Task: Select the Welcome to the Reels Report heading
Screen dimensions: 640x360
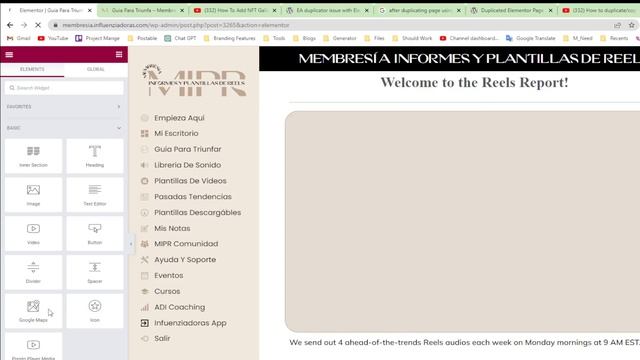Action: pyautogui.click(x=474, y=82)
